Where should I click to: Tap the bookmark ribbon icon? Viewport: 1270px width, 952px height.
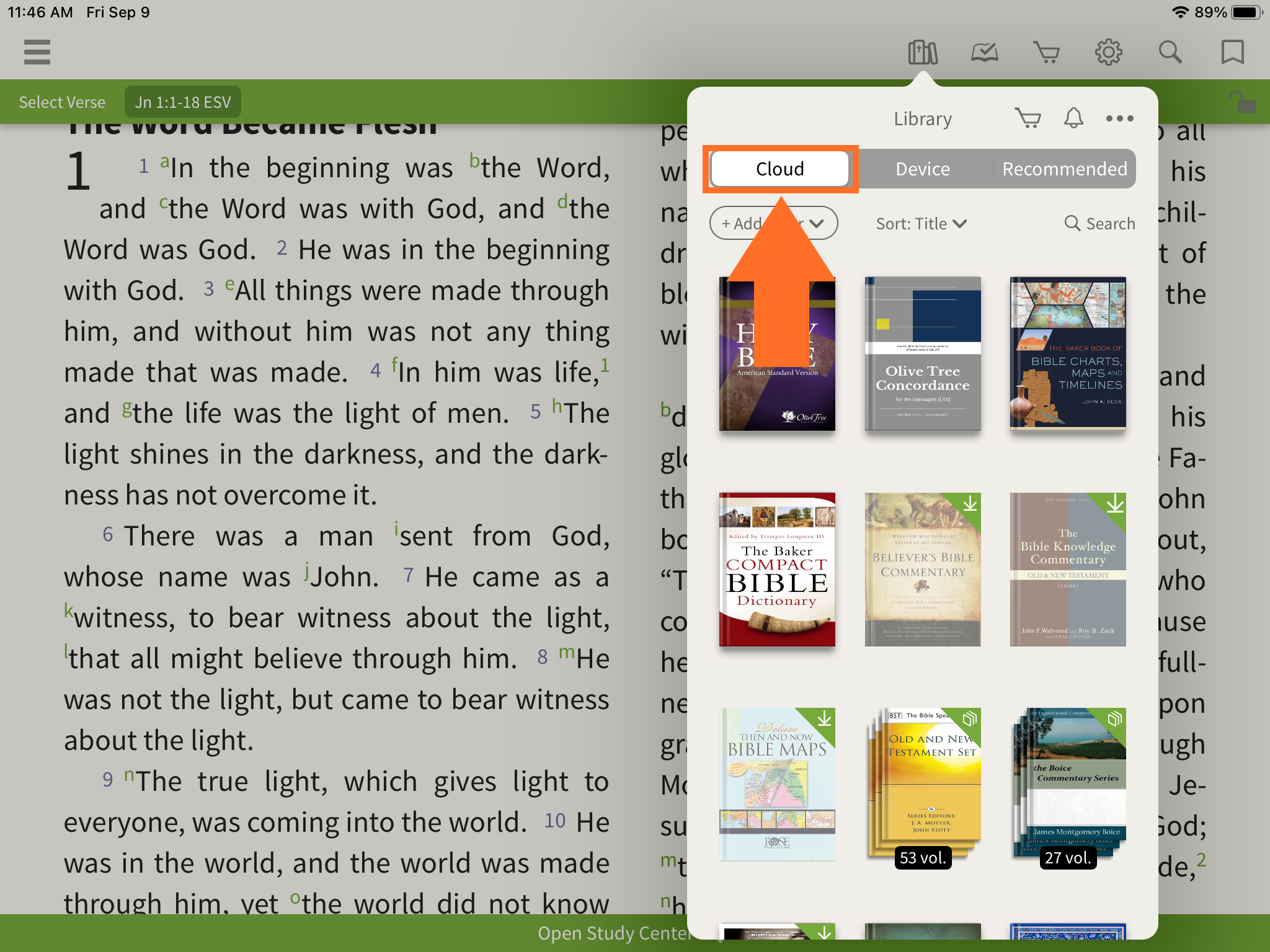[1233, 52]
